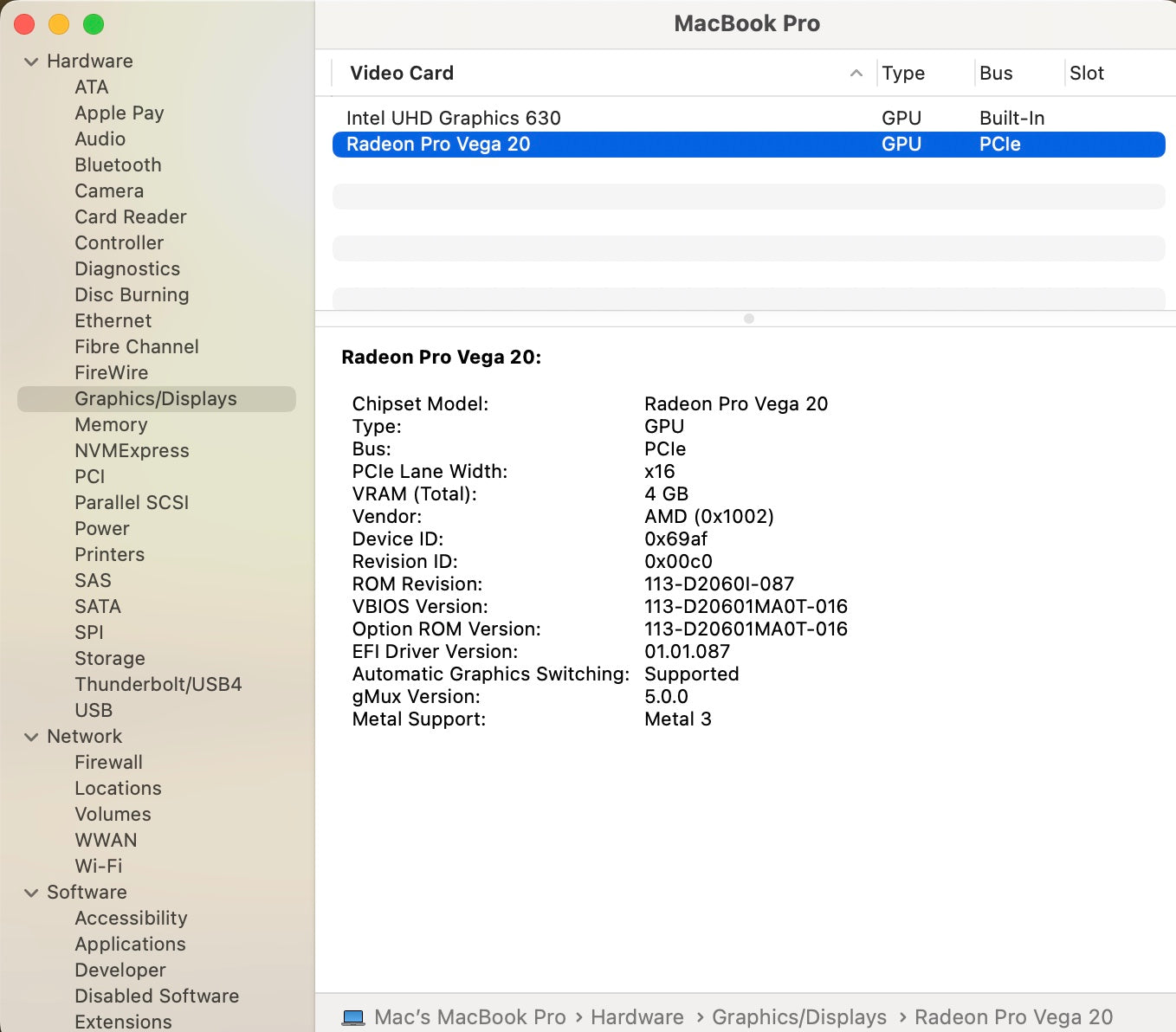View Memory information
The width and height of the screenshot is (1176, 1032).
click(x=111, y=424)
